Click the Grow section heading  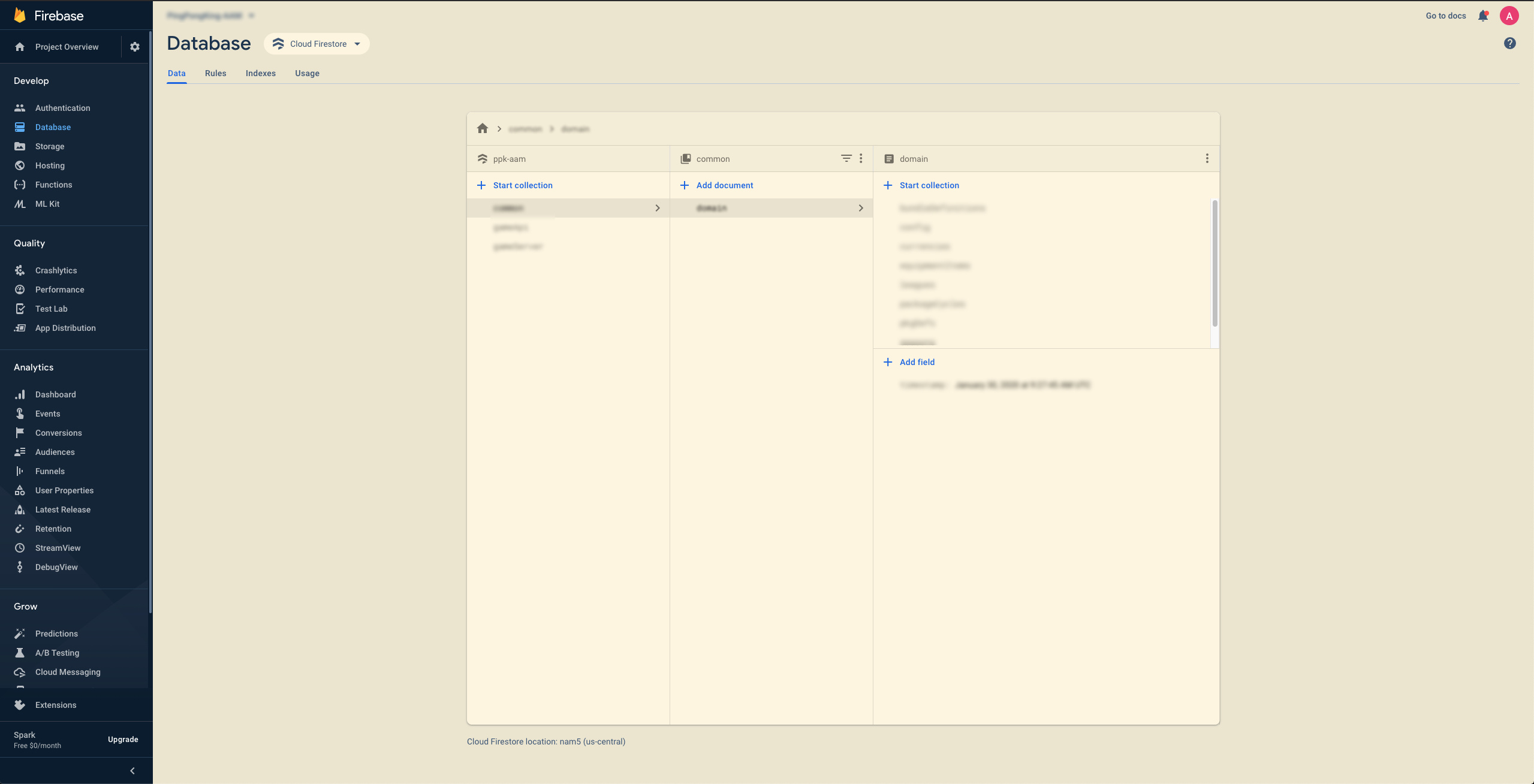point(26,607)
